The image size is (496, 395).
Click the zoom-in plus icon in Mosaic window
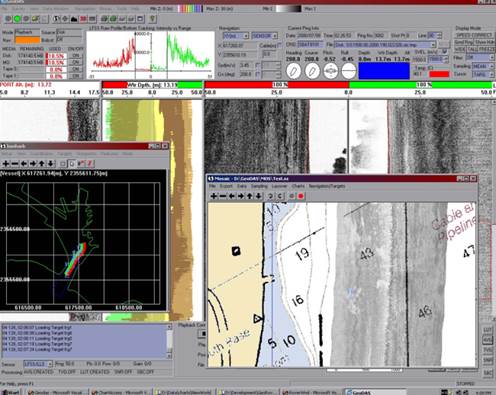coord(213,196)
